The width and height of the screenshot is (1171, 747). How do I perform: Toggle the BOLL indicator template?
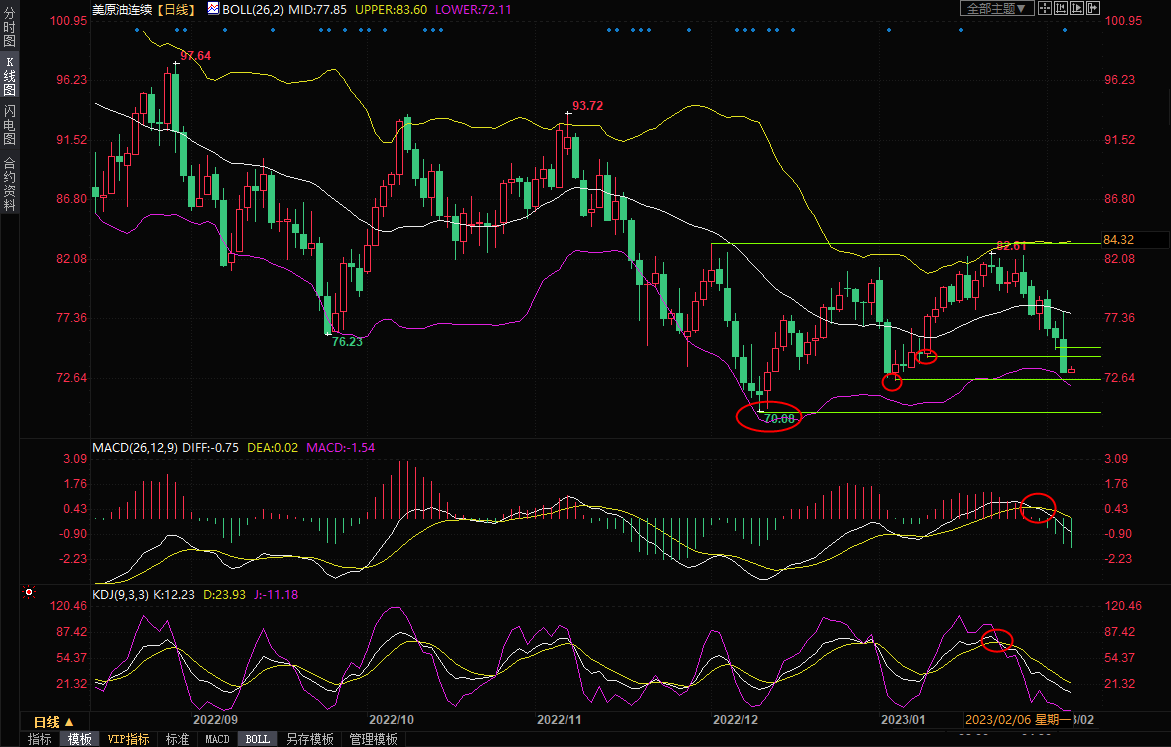tap(257, 739)
